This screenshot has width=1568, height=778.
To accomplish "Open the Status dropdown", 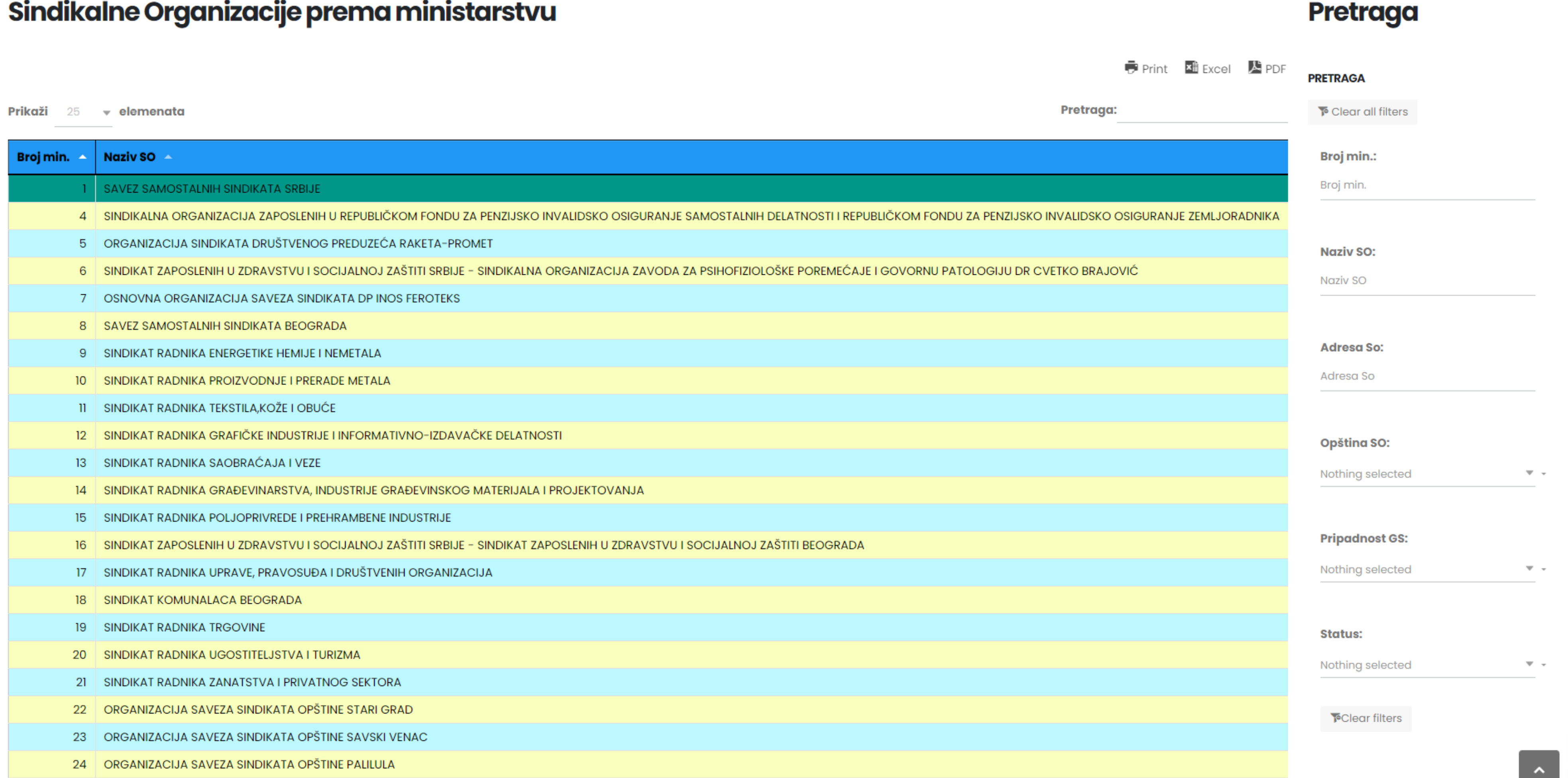I will pos(1427,665).
